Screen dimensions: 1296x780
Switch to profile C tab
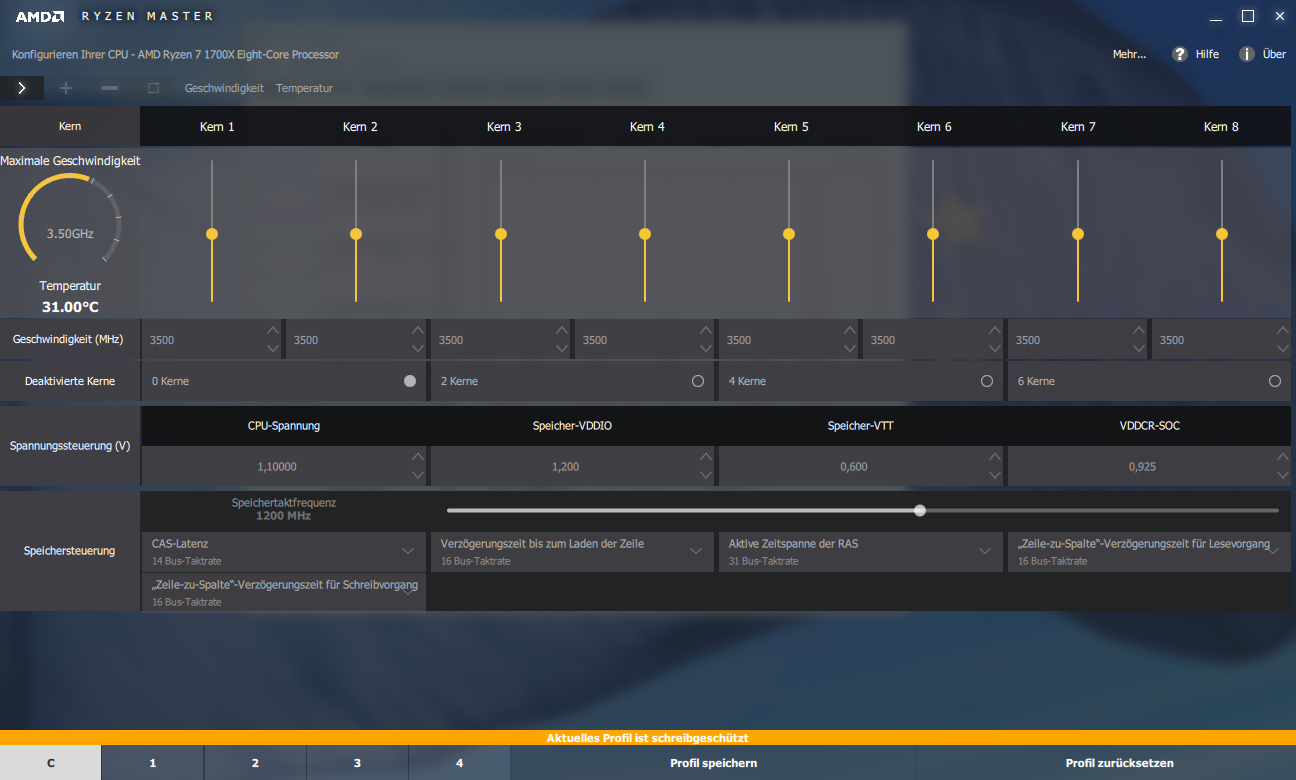[50, 763]
